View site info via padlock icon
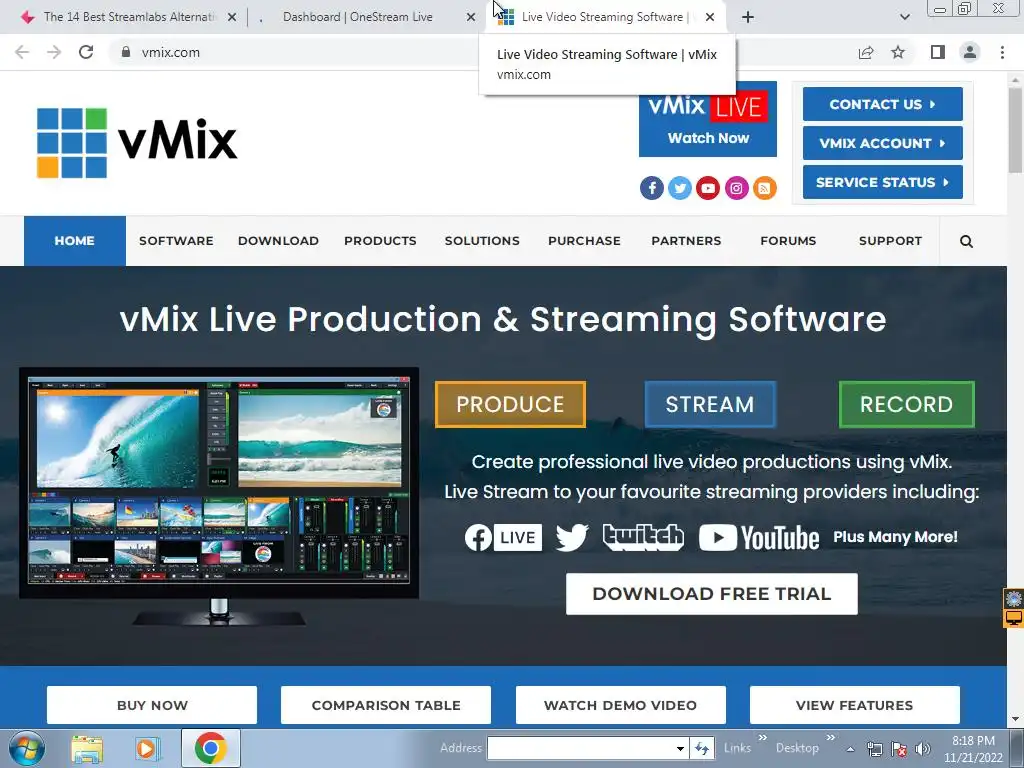 (x=125, y=52)
